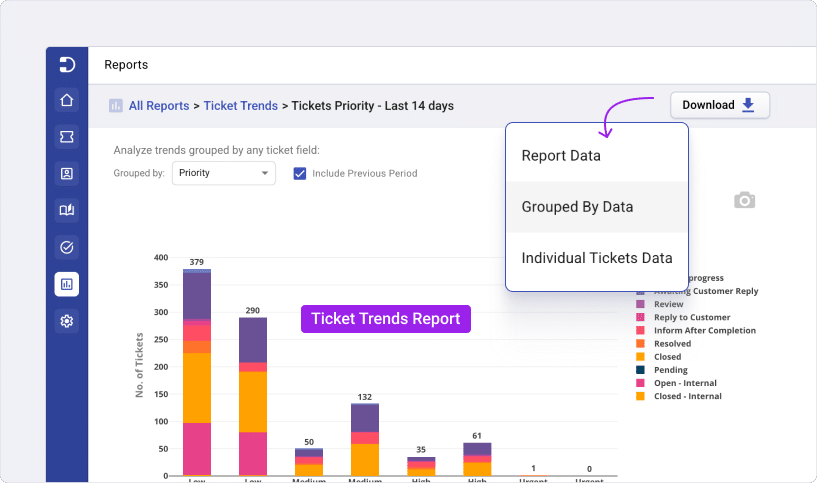Toggle the Resolved legend swatch
817x483 pixels.
[640, 343]
